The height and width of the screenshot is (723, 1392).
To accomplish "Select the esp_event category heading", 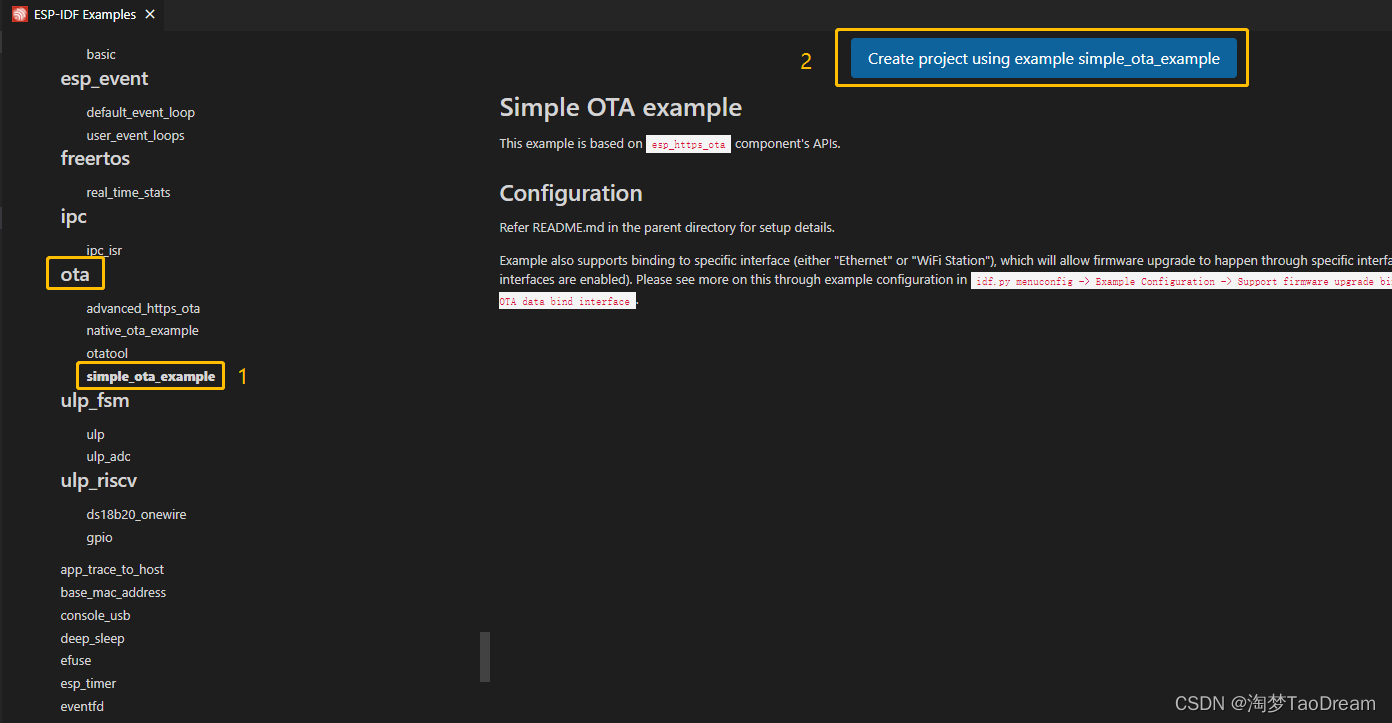I will pos(104,79).
